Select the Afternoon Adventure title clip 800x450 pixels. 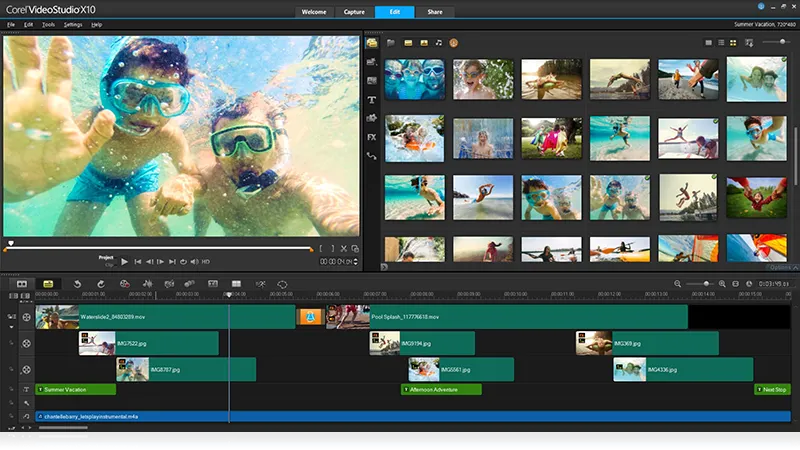[441, 389]
